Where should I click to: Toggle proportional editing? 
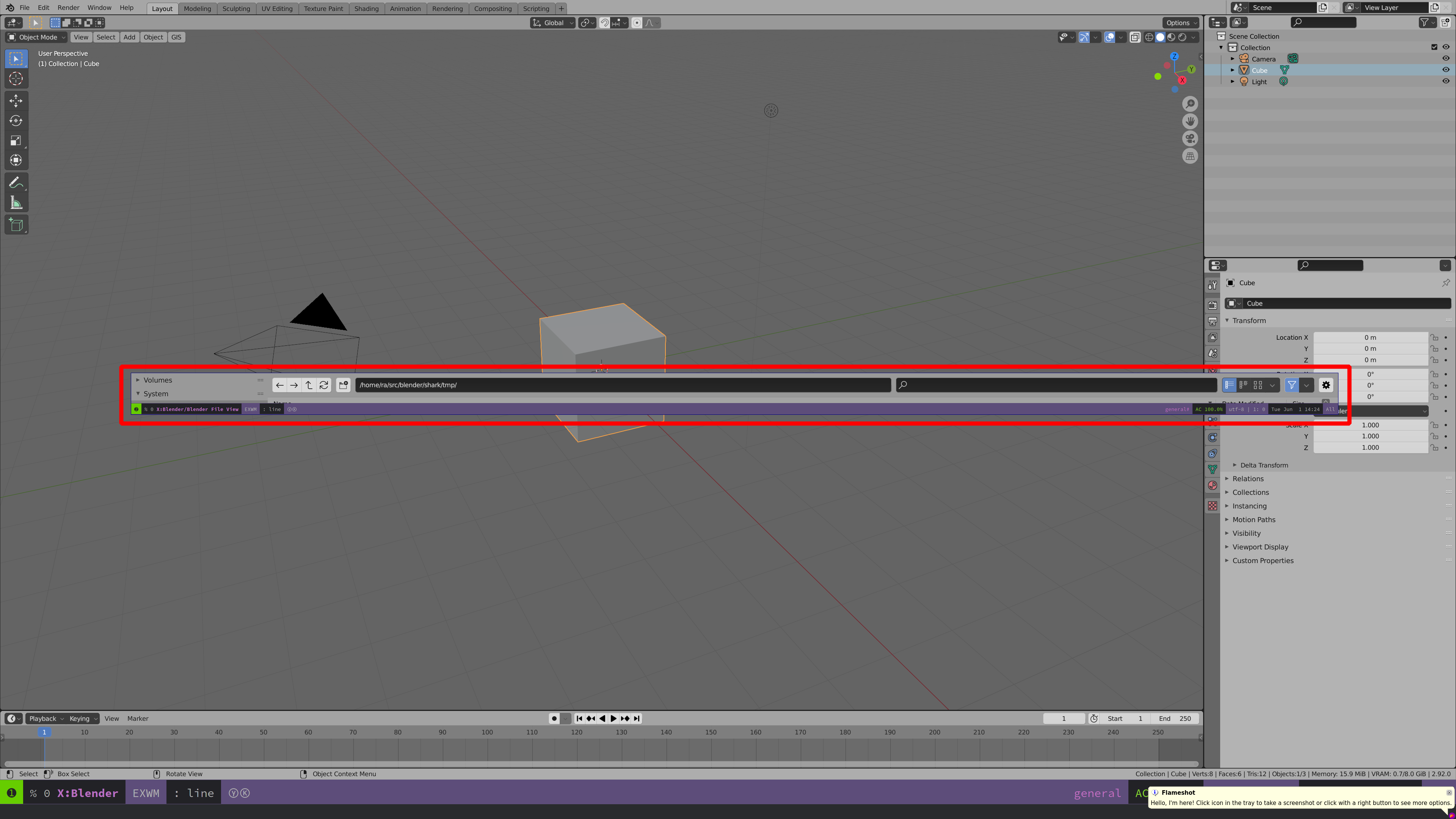(x=637, y=23)
